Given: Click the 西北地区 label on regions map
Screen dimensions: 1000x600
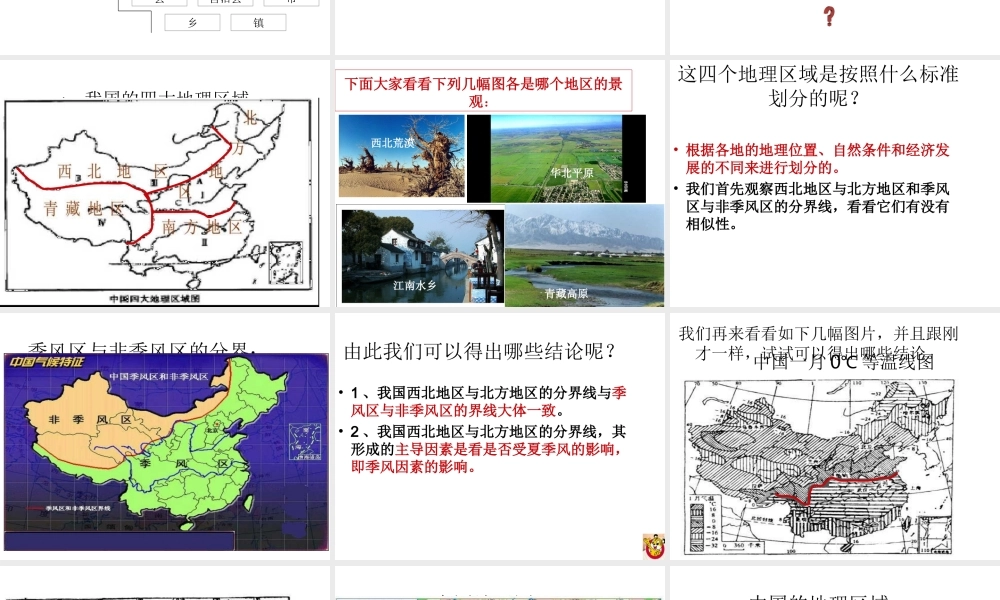Looking at the screenshot, I should pos(112,172).
